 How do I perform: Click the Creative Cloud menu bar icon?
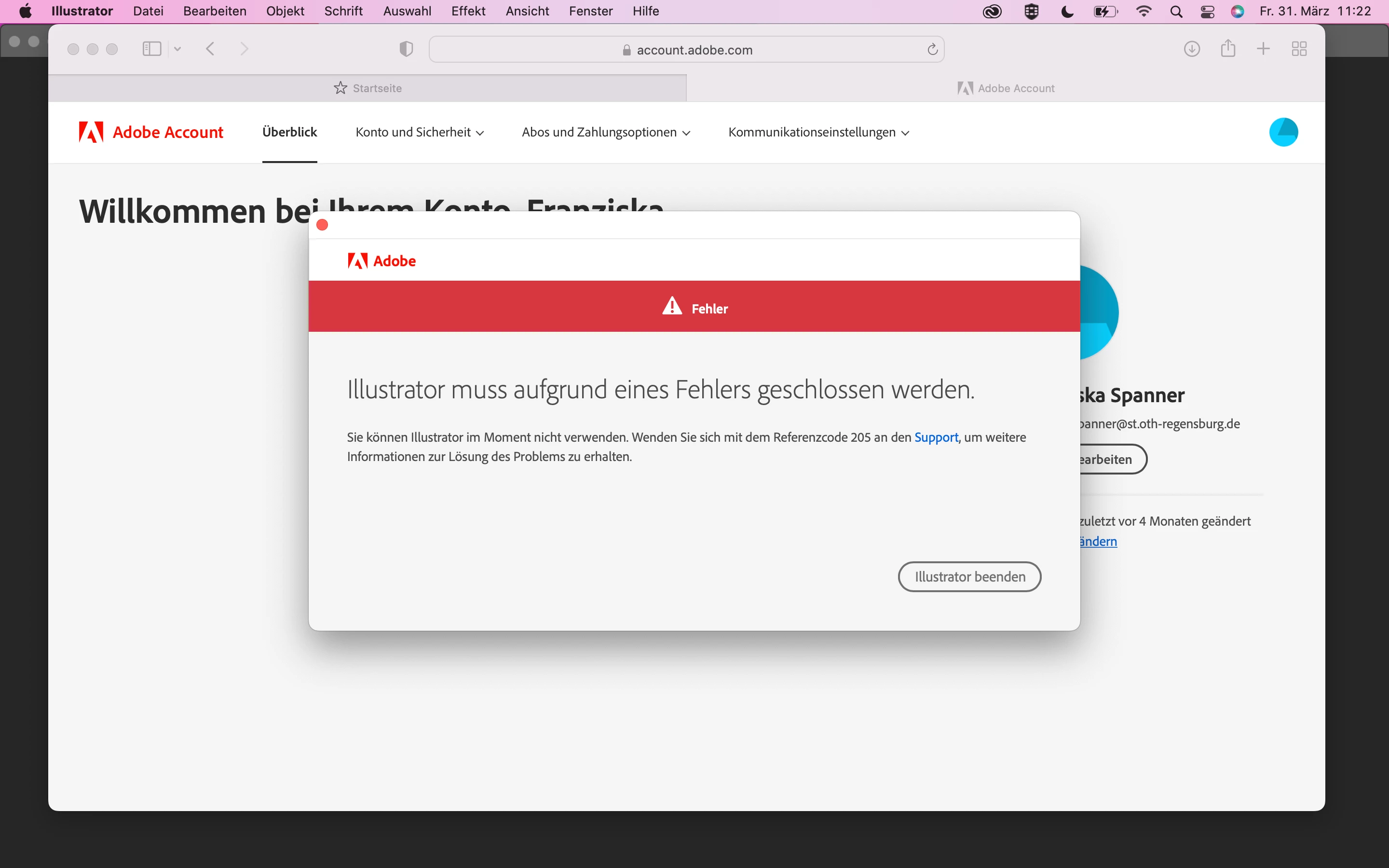[992, 12]
